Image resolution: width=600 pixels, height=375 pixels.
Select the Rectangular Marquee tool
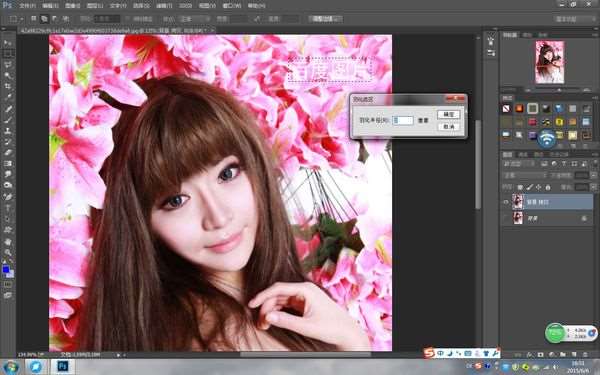(x=8, y=53)
